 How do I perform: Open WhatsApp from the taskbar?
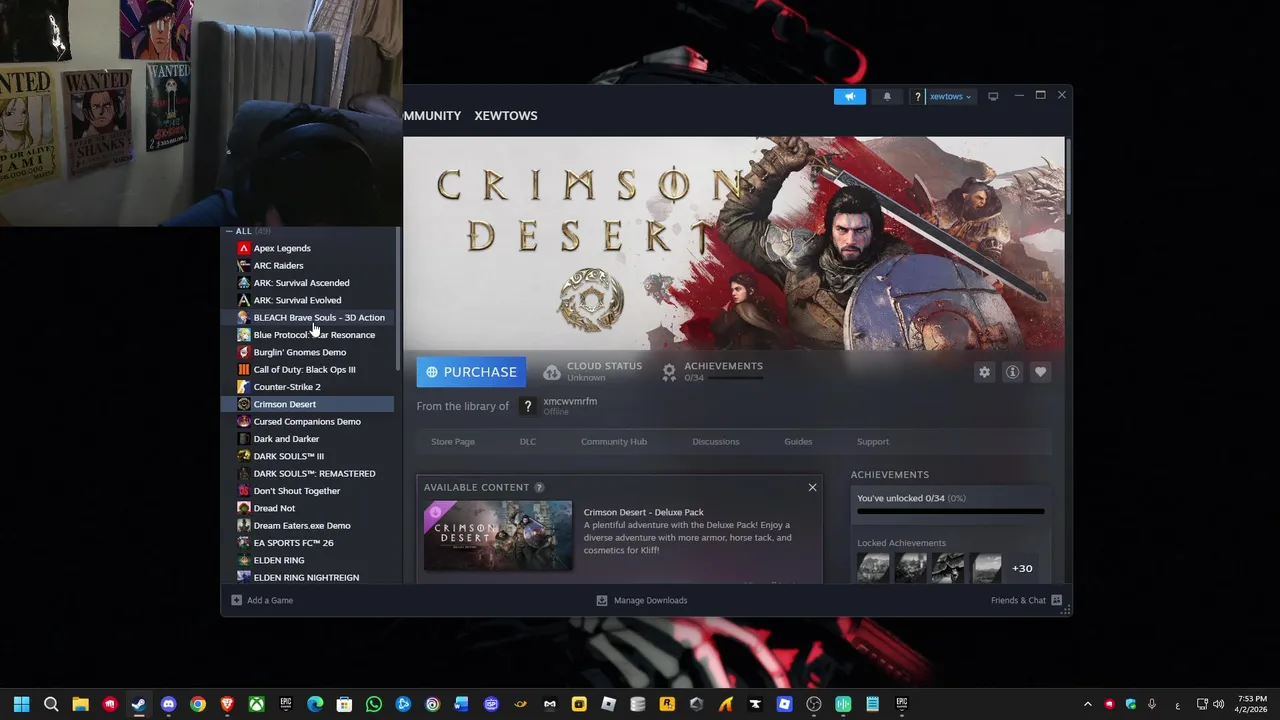(373, 704)
